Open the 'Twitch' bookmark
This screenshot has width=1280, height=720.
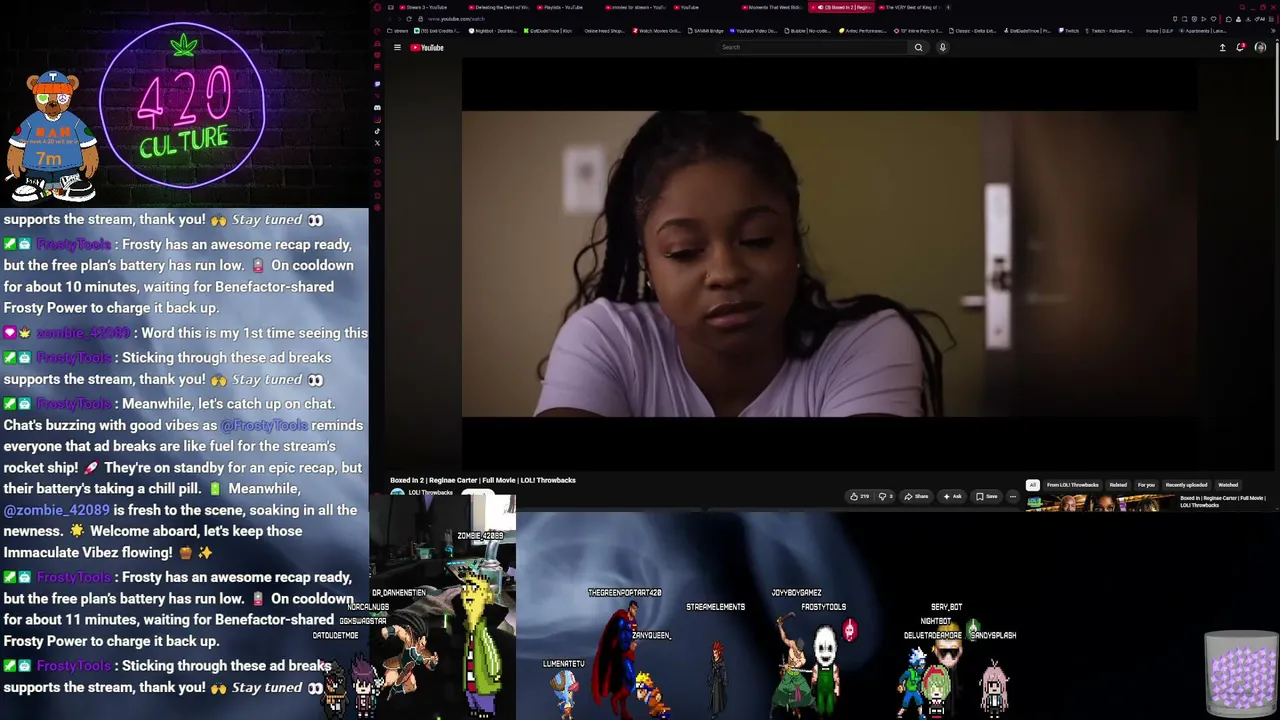coord(1069,31)
